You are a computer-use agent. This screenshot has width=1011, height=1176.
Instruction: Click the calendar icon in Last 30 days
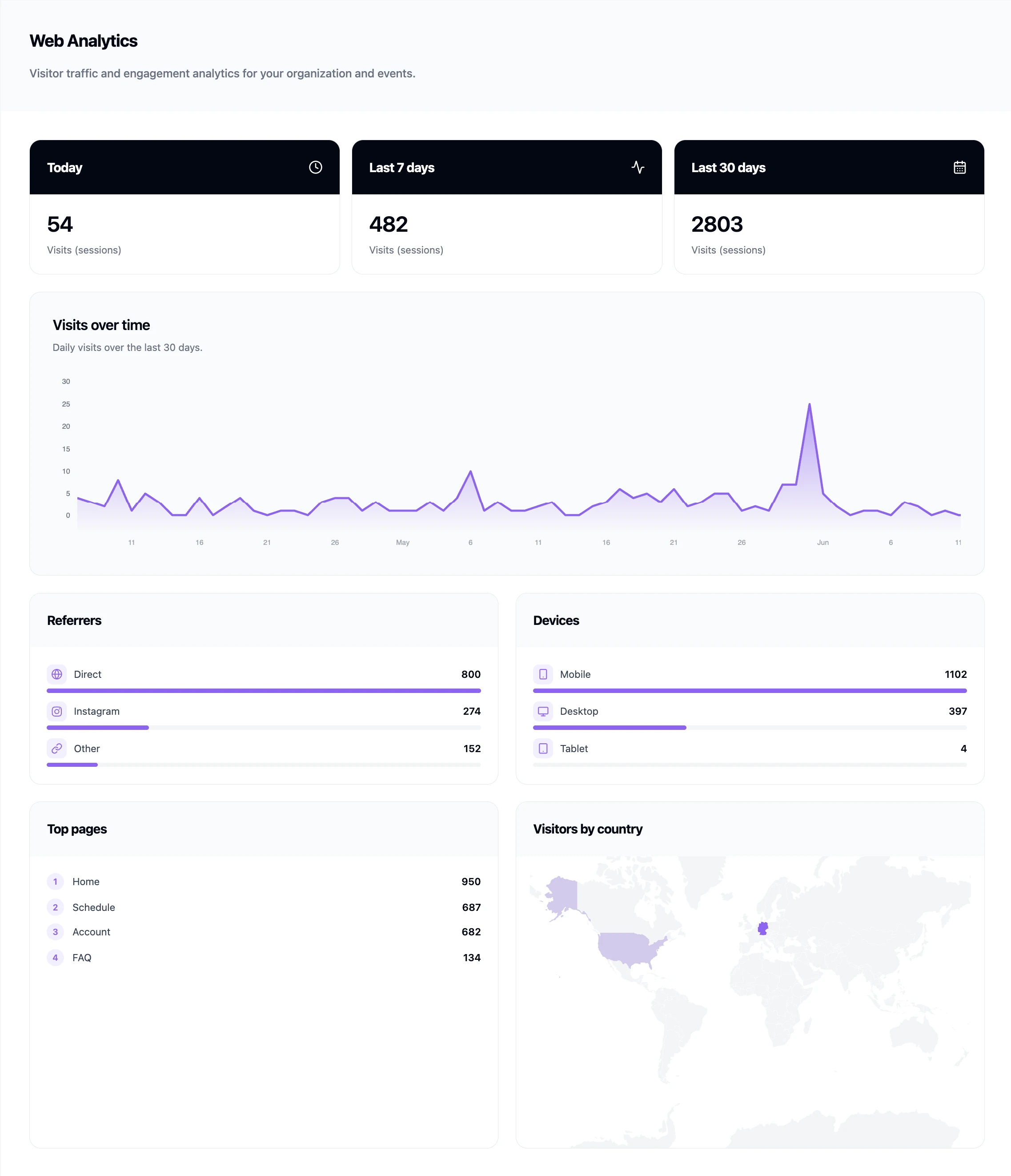(x=959, y=167)
